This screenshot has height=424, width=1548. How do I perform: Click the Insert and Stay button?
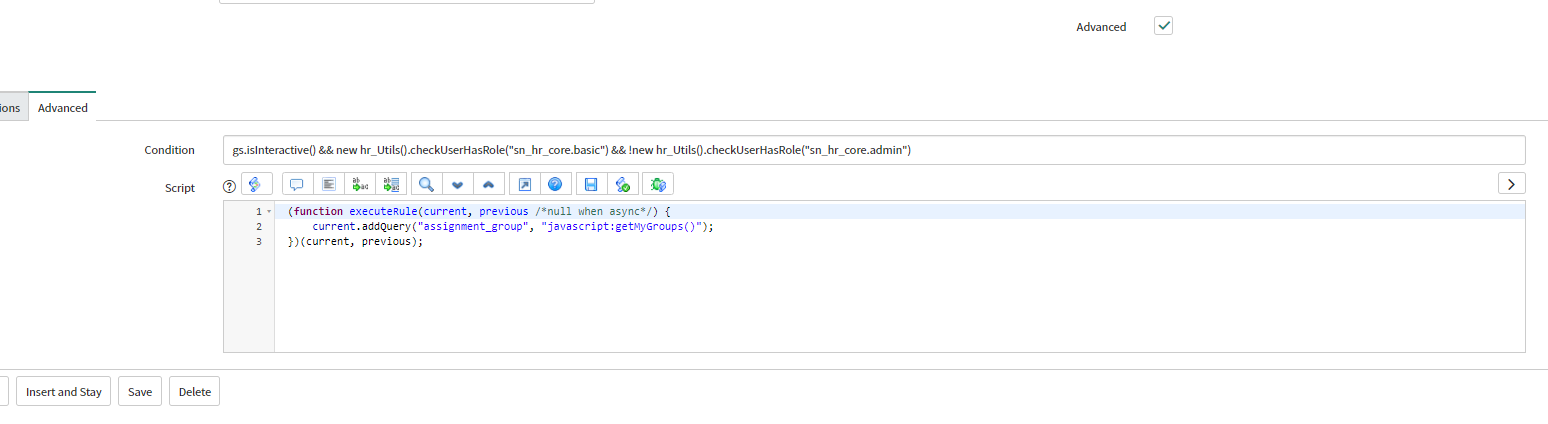(x=64, y=392)
